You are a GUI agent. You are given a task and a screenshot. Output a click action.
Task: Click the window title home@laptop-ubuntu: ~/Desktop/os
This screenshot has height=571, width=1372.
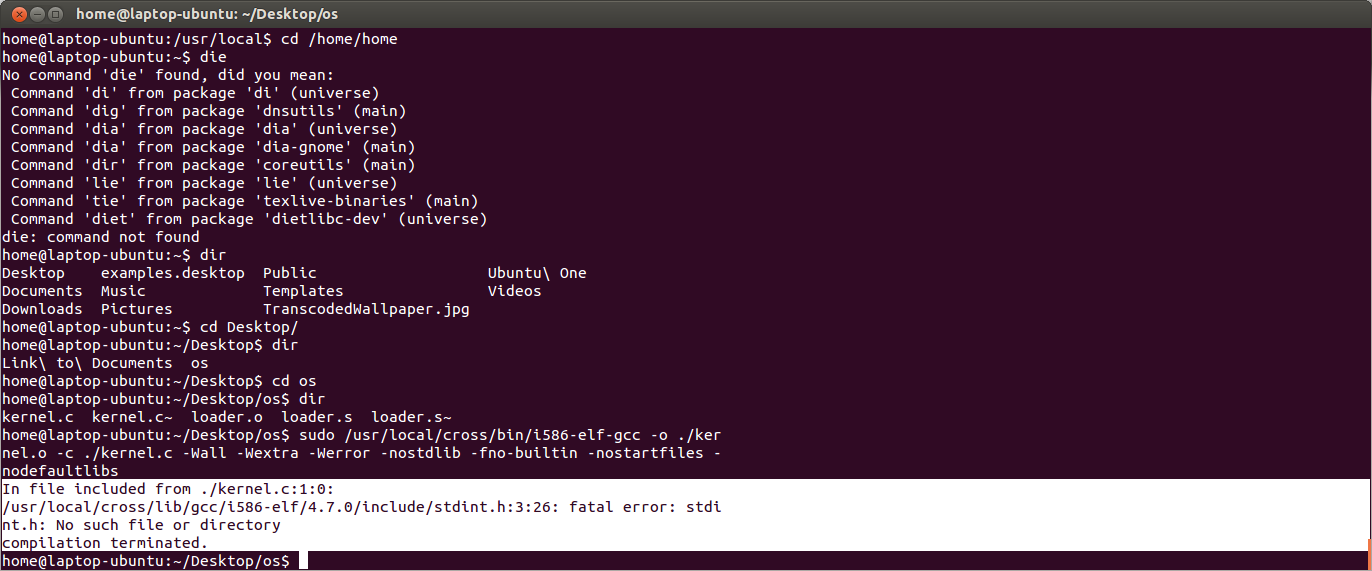tap(209, 14)
